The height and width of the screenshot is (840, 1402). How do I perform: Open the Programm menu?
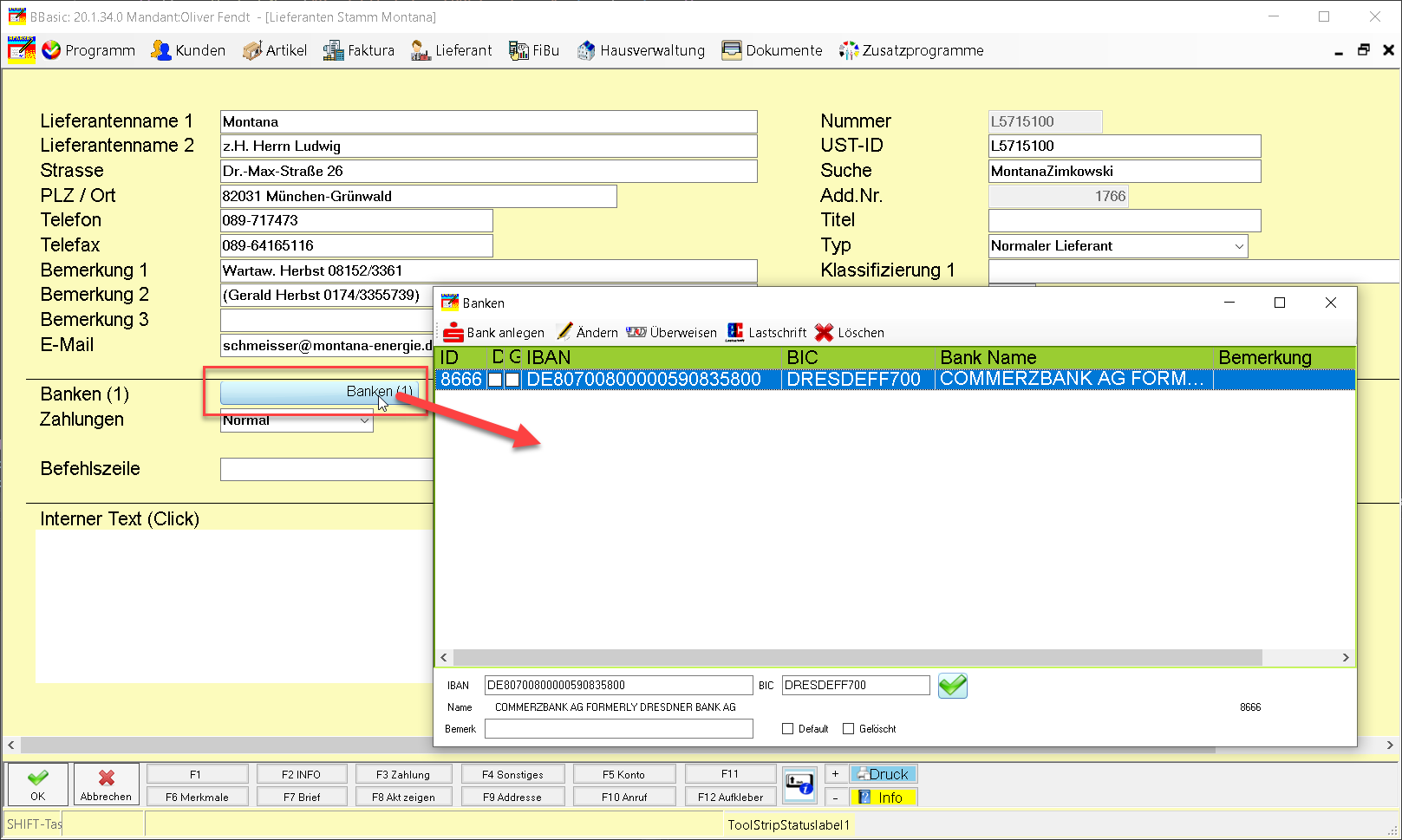(88, 50)
